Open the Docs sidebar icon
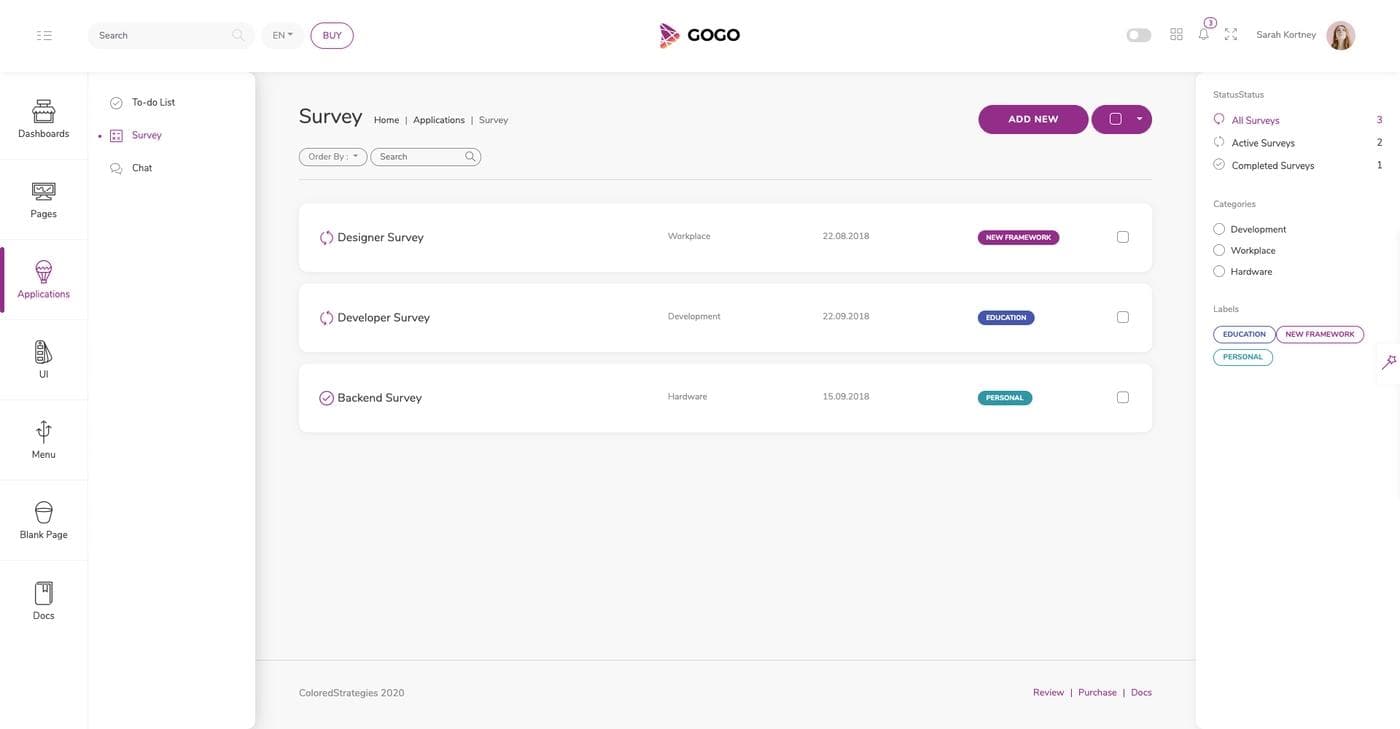The height and width of the screenshot is (729, 1400). tap(43, 601)
